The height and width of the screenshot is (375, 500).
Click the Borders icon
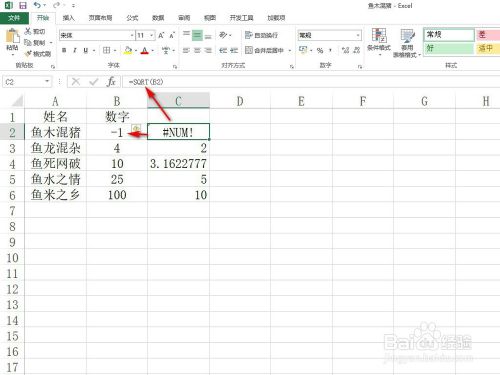[106, 50]
